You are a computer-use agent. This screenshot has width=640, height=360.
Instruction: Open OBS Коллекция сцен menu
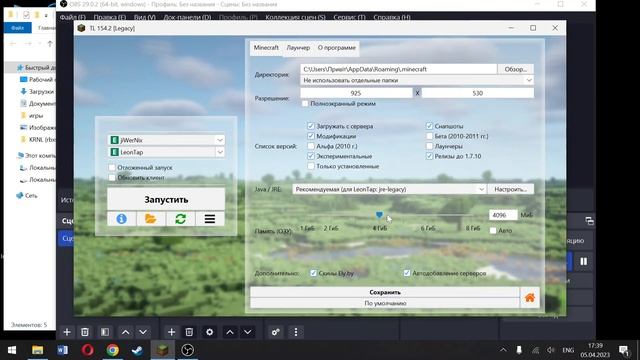296,17
